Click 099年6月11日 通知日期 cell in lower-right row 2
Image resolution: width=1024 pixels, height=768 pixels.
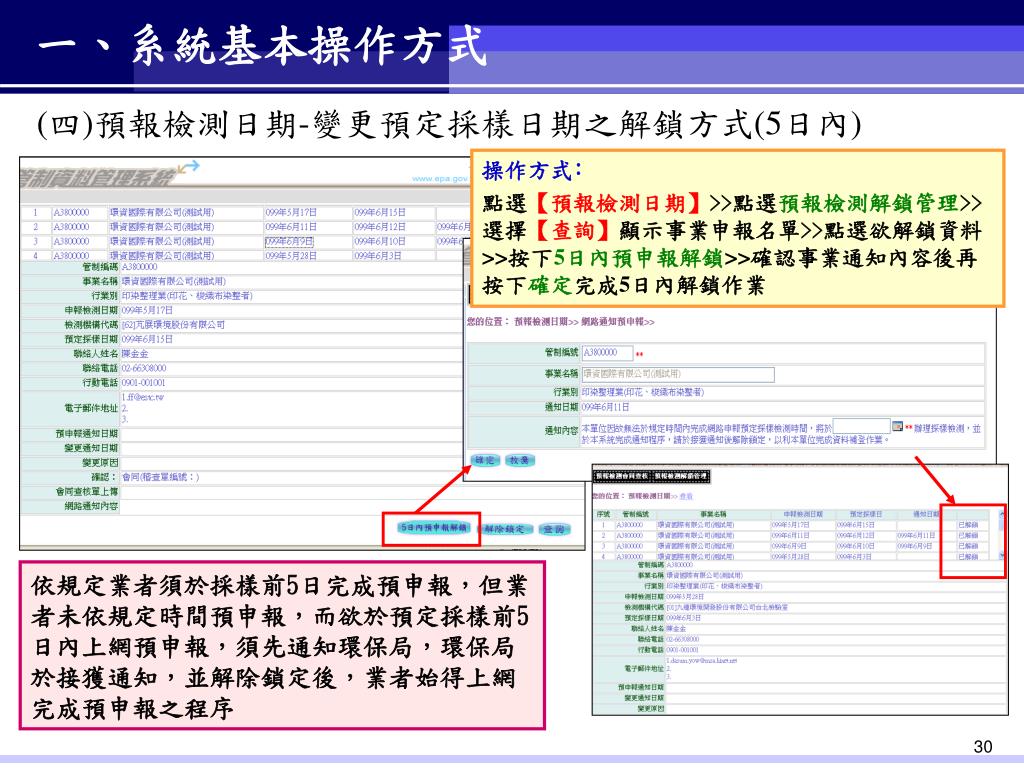point(916,536)
